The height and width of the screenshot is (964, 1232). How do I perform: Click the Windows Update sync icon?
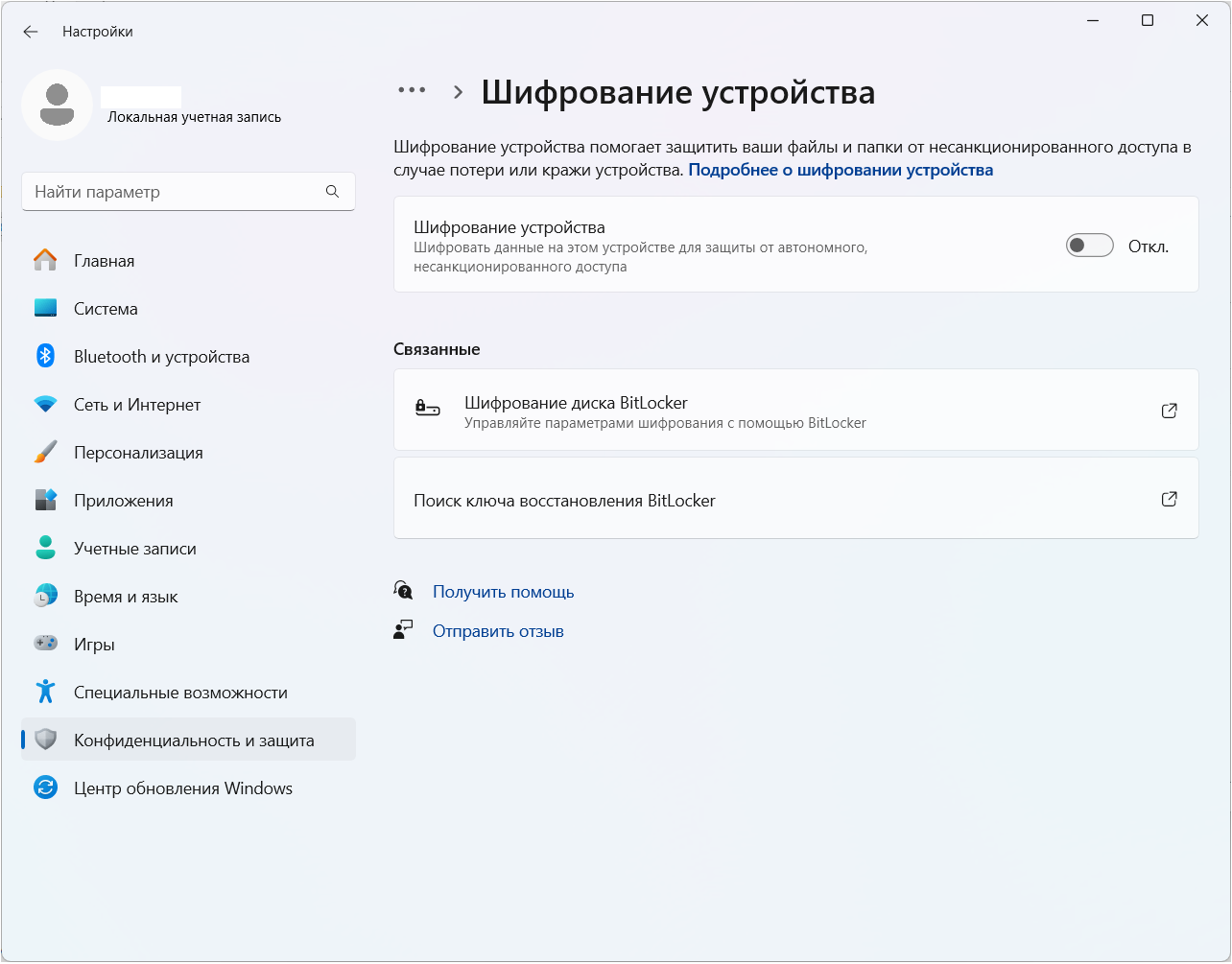coord(45,788)
